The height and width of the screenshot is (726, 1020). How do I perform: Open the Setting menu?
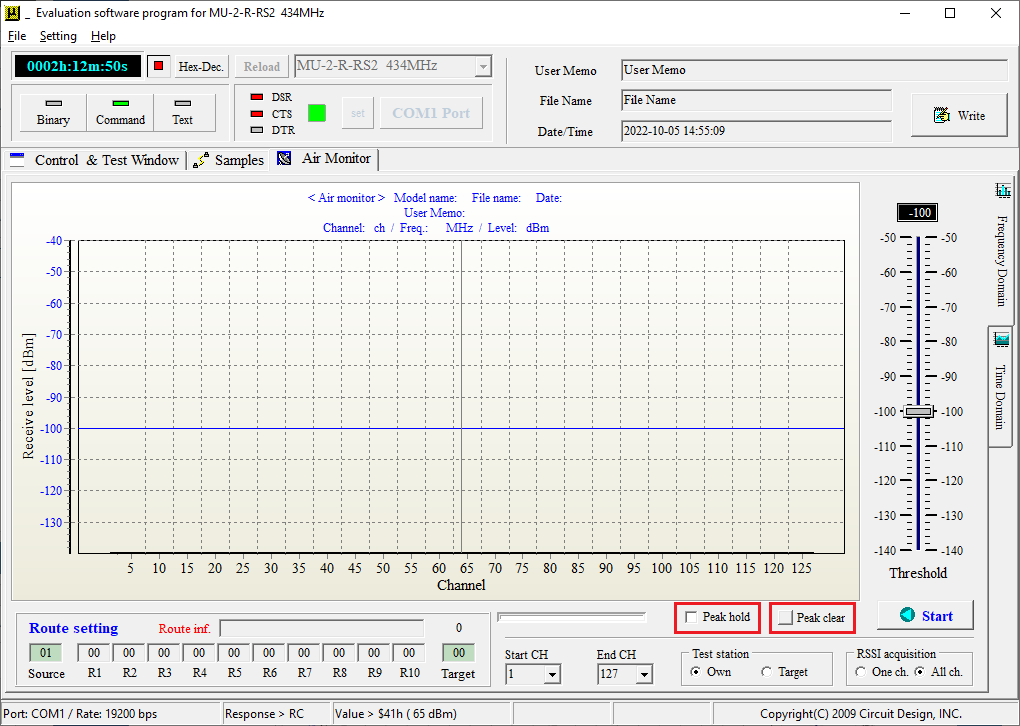(x=58, y=36)
